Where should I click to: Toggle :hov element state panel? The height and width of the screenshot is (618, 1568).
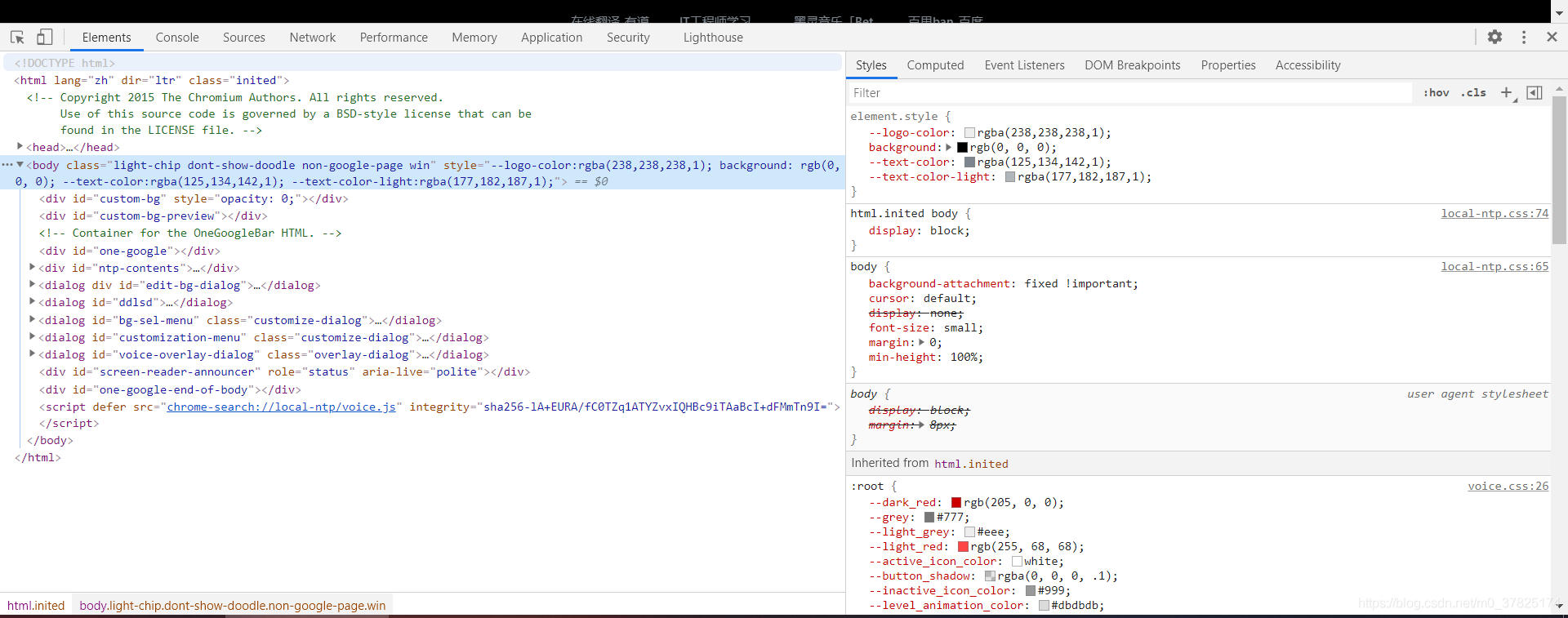pyautogui.click(x=1437, y=92)
